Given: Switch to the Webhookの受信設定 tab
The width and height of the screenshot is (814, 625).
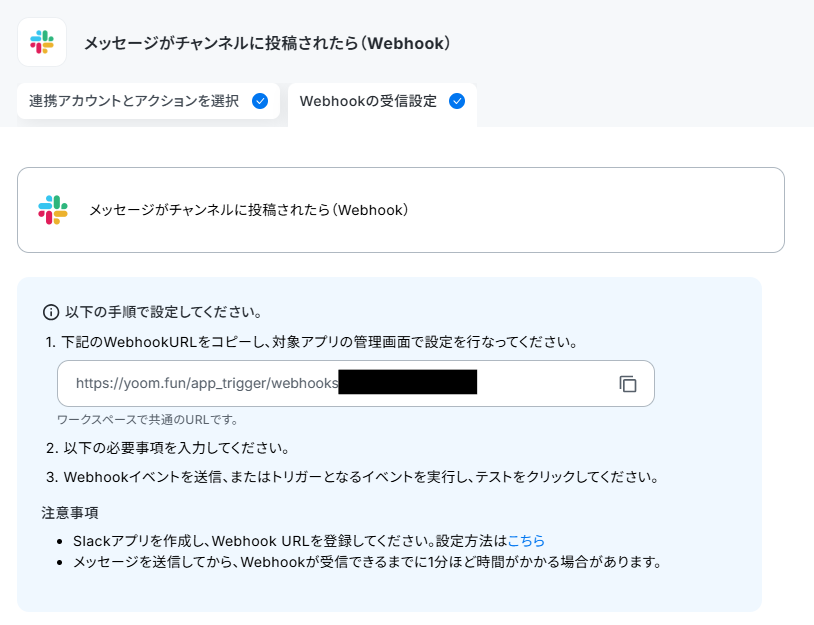Looking at the screenshot, I should pyautogui.click(x=382, y=103).
